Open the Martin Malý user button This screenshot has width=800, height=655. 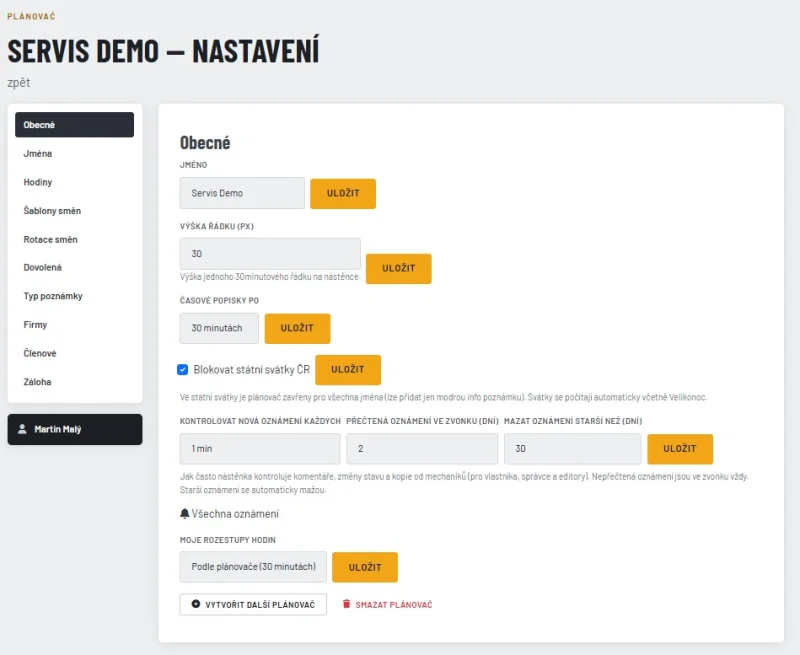pyautogui.click(x=75, y=430)
